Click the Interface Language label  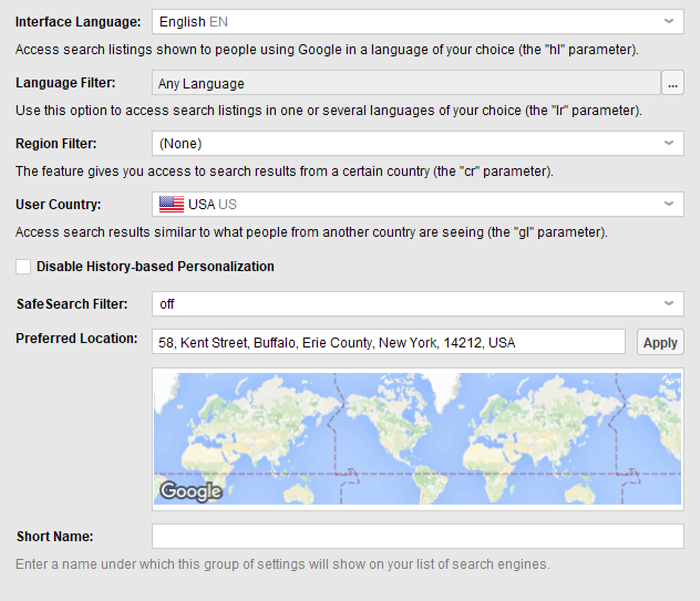click(x=78, y=22)
